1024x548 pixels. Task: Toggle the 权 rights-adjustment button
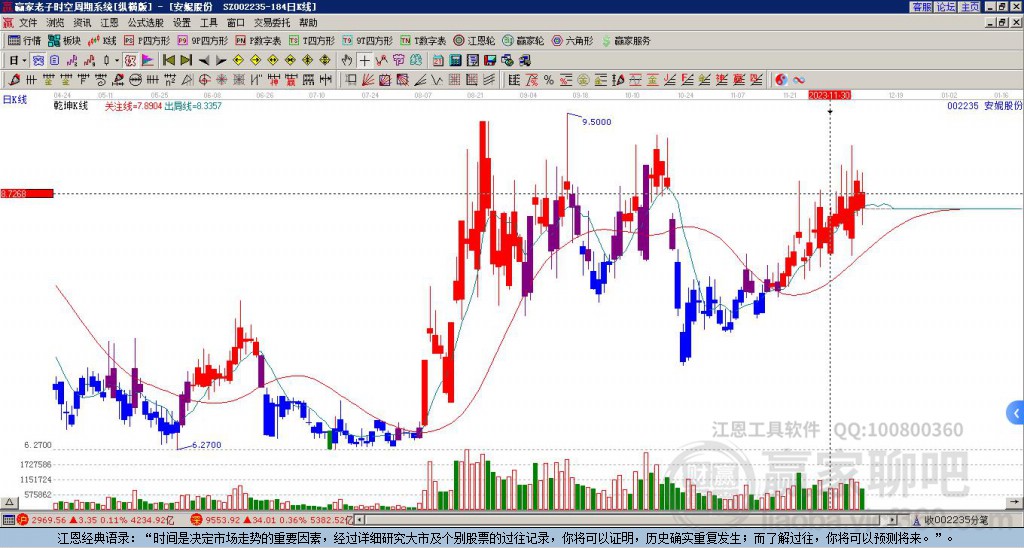pyautogui.click(x=130, y=61)
